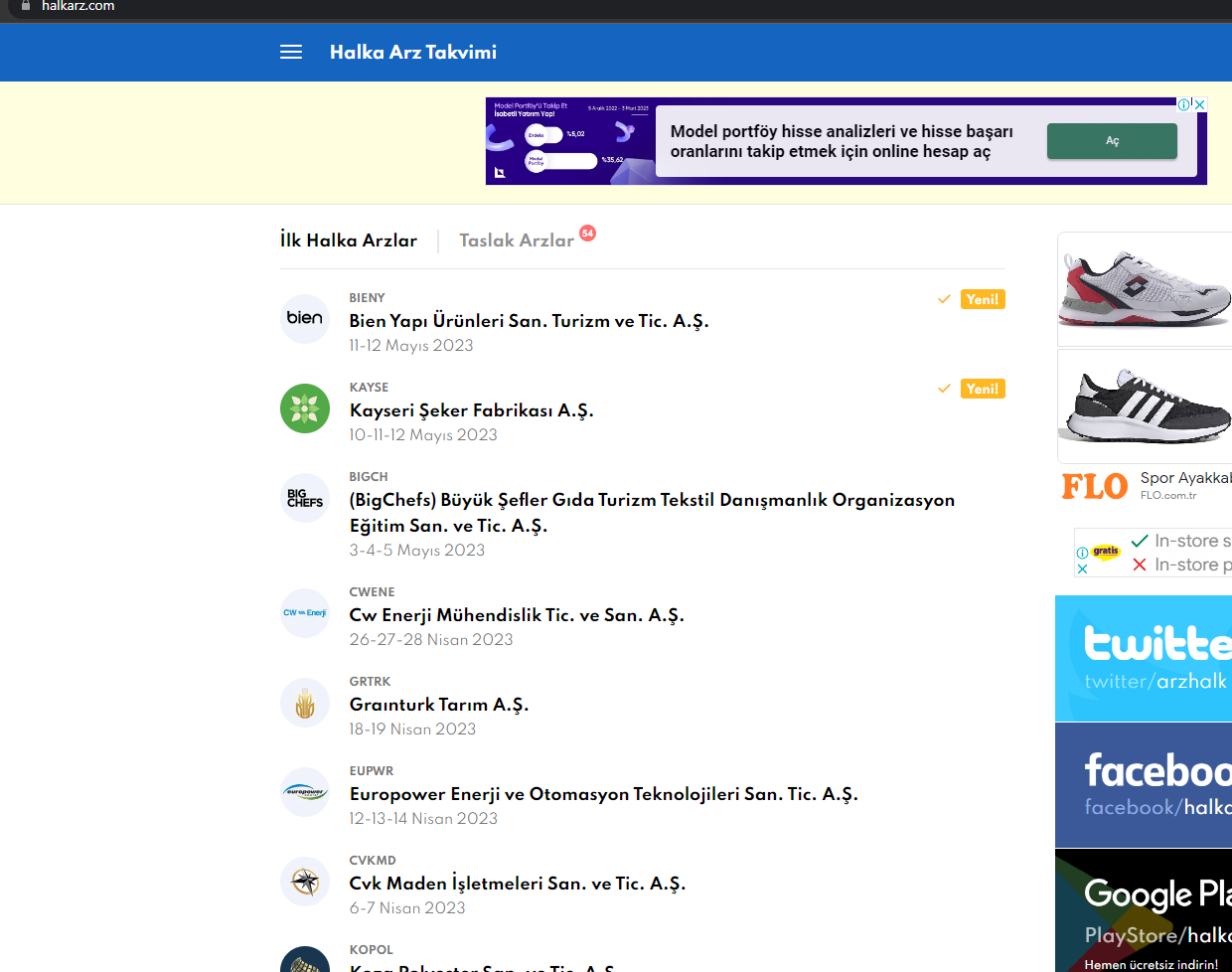Open Cvk Maden İşletmeleri listing
This screenshot has height=972, width=1232.
[518, 884]
